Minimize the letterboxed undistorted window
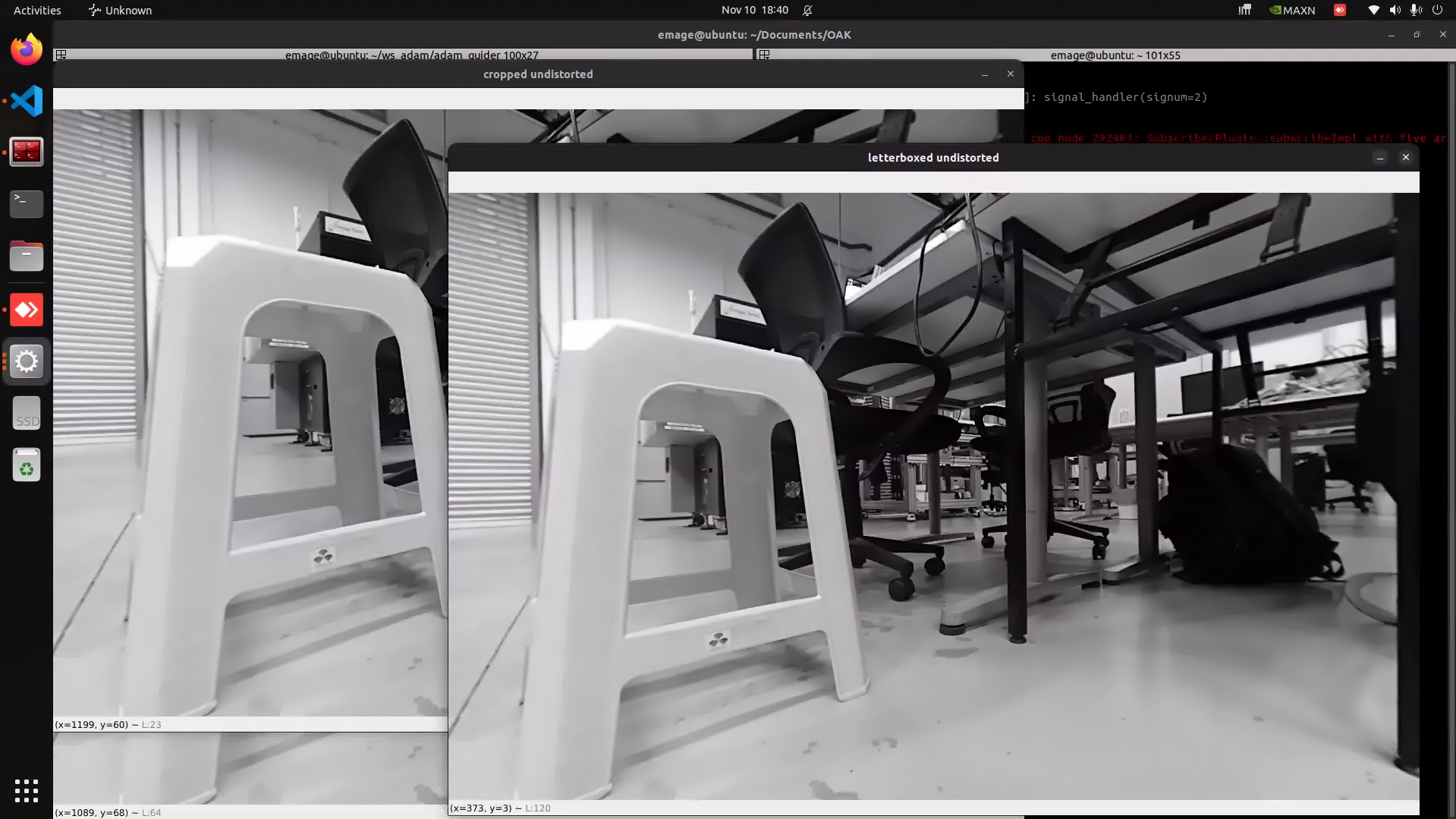The image size is (1456, 819). 1379,157
